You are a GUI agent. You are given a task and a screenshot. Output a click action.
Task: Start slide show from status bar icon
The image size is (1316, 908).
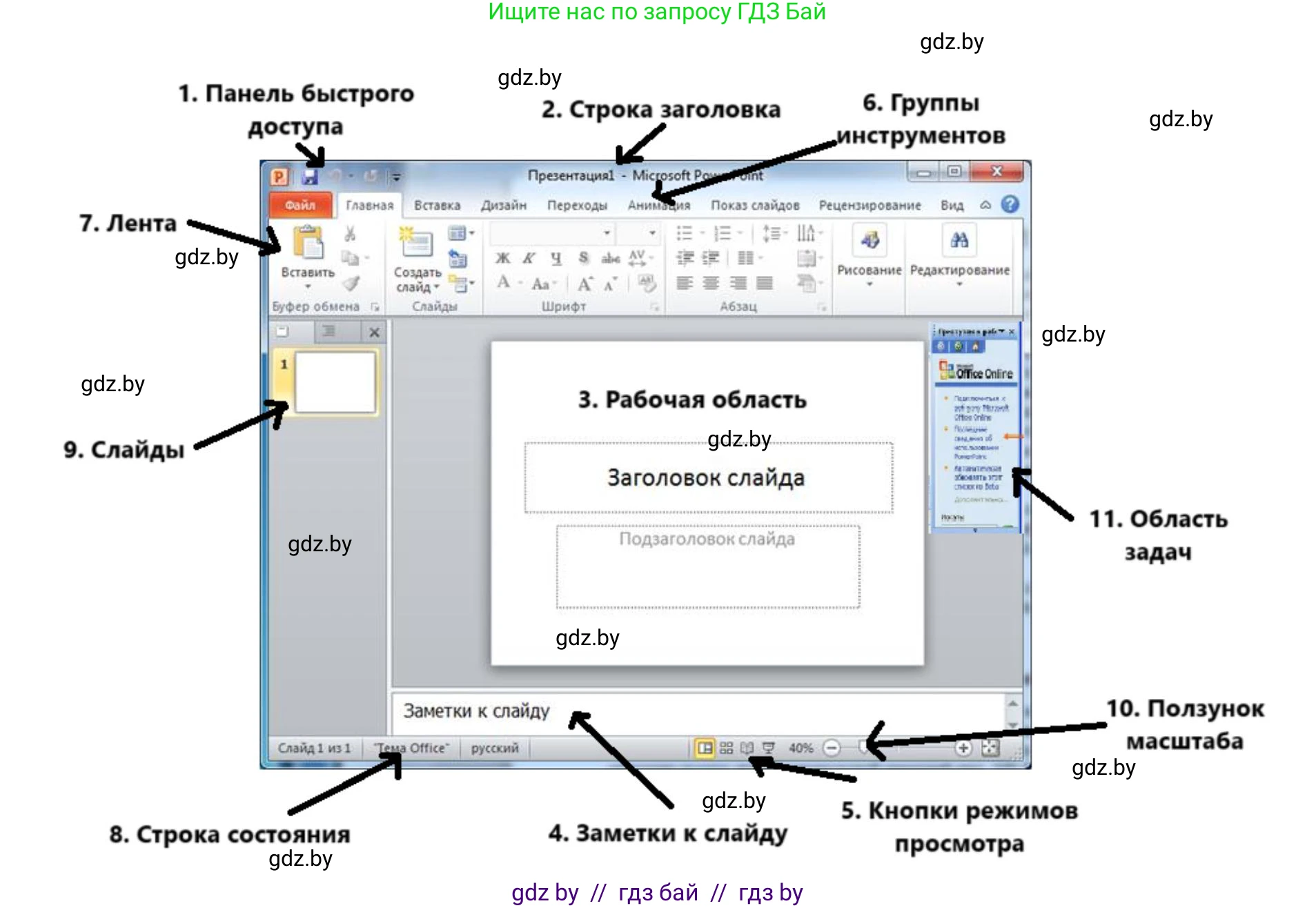click(768, 748)
